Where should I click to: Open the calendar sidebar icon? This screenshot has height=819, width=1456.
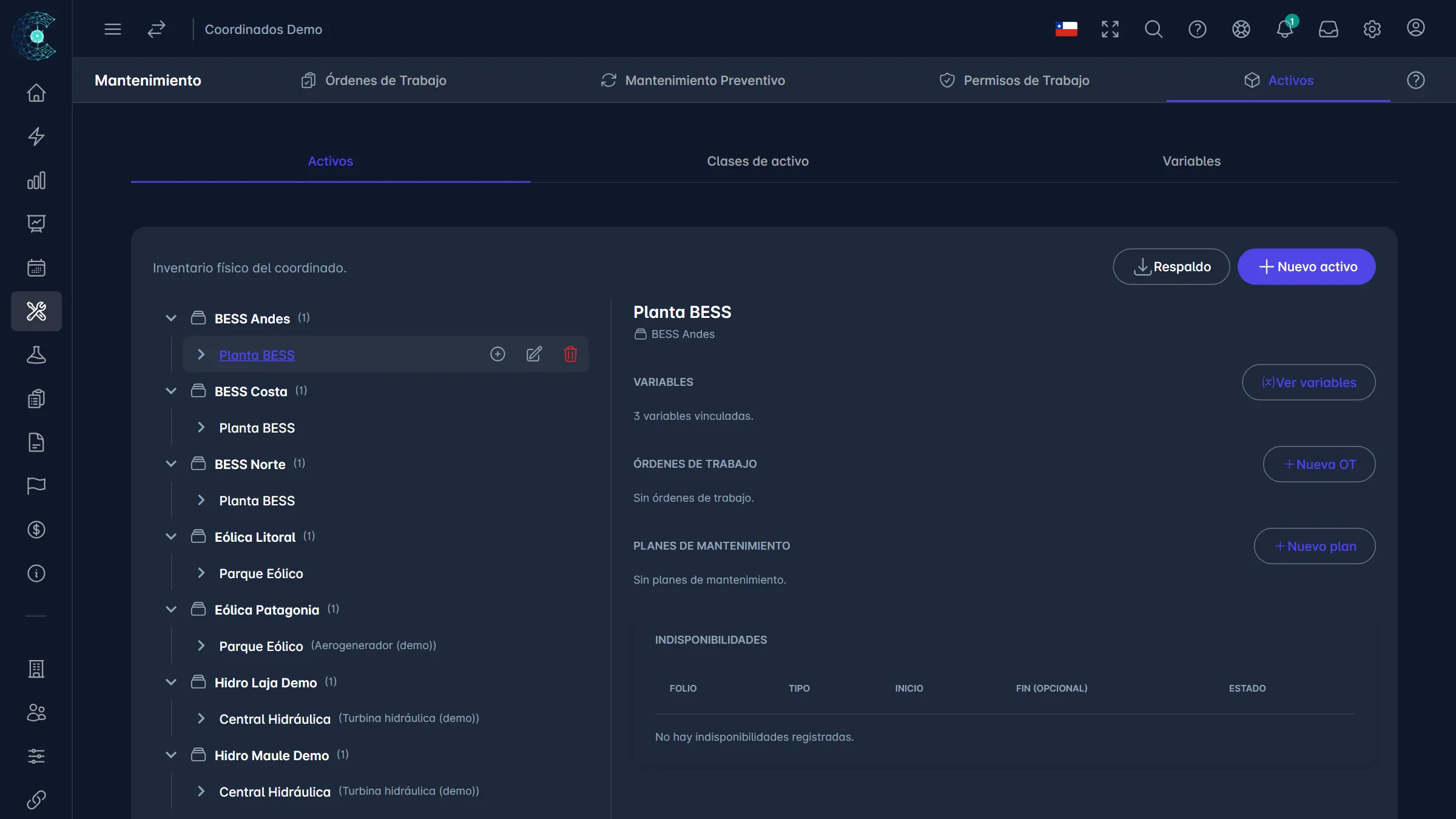36,268
